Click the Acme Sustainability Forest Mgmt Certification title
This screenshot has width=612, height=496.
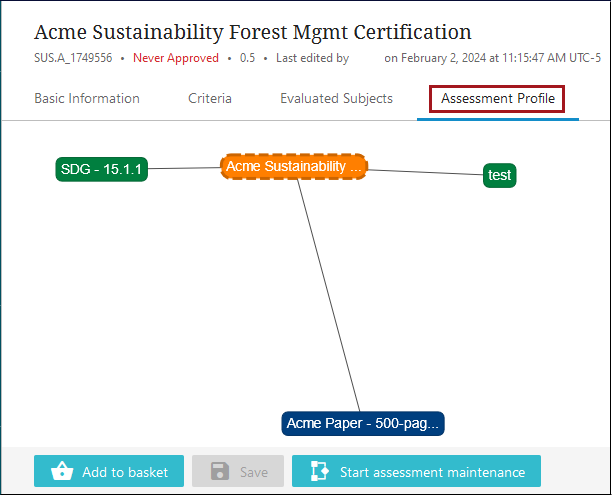pyautogui.click(x=253, y=32)
